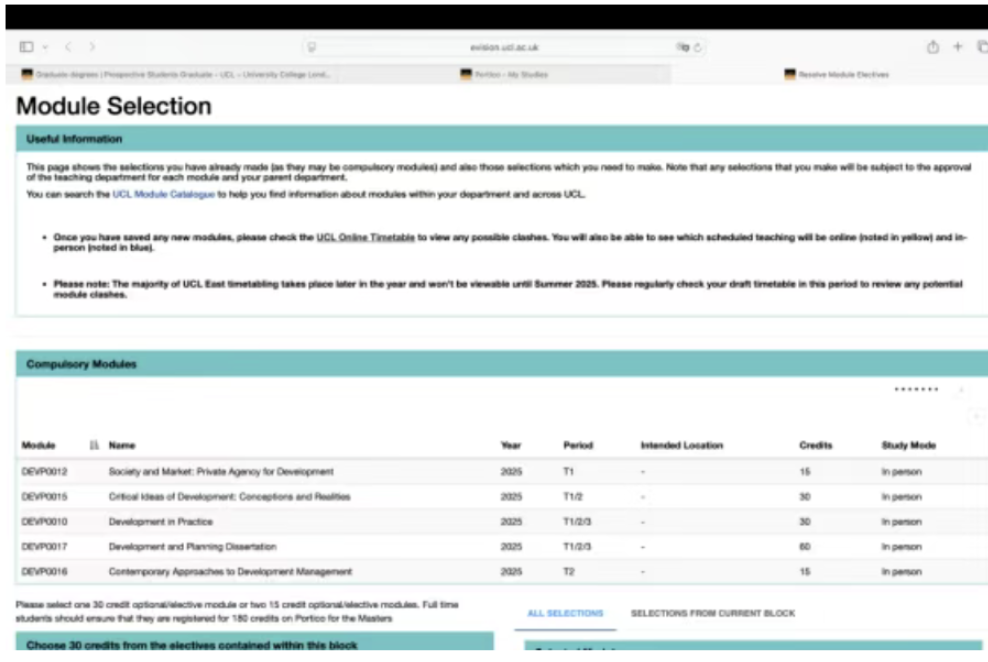The height and width of the screenshot is (662, 988).
Task: Go forward using the browser forward arrow
Action: 92,47
